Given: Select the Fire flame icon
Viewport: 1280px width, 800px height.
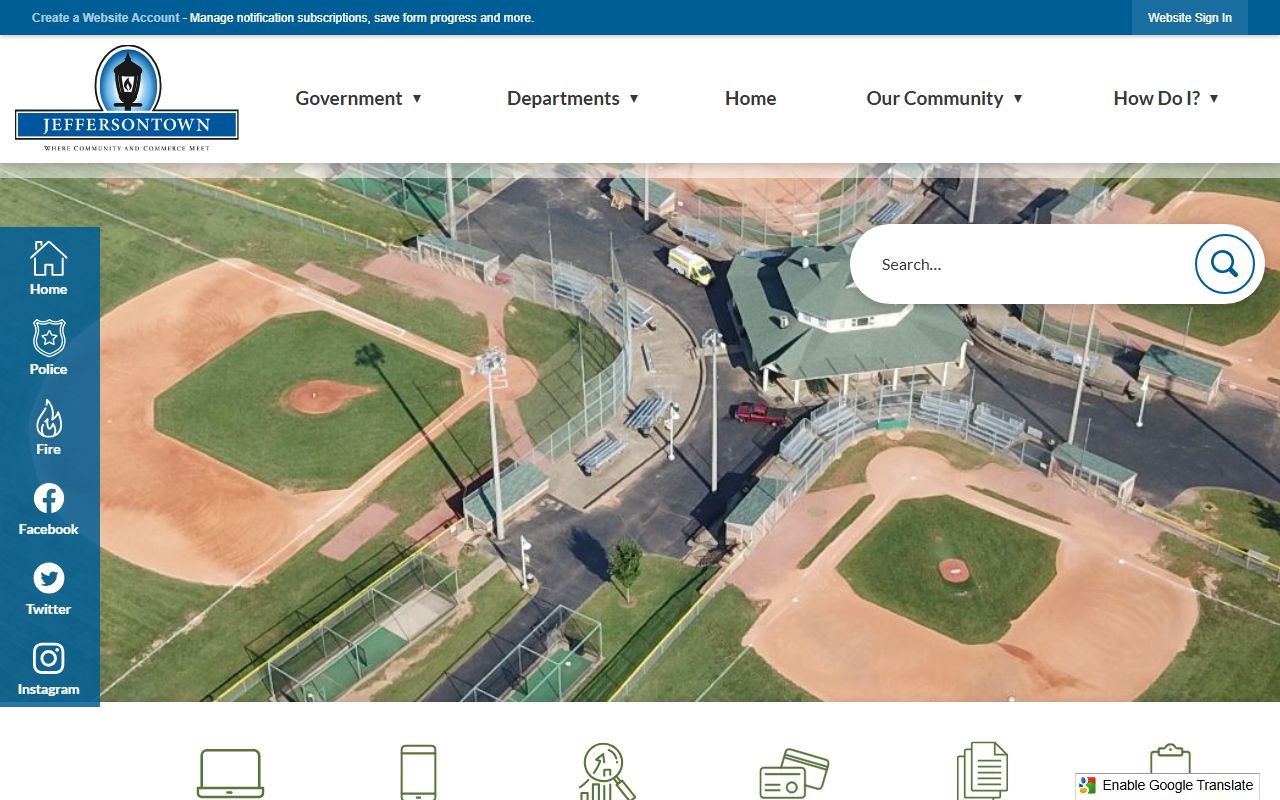Looking at the screenshot, I should point(48,419).
